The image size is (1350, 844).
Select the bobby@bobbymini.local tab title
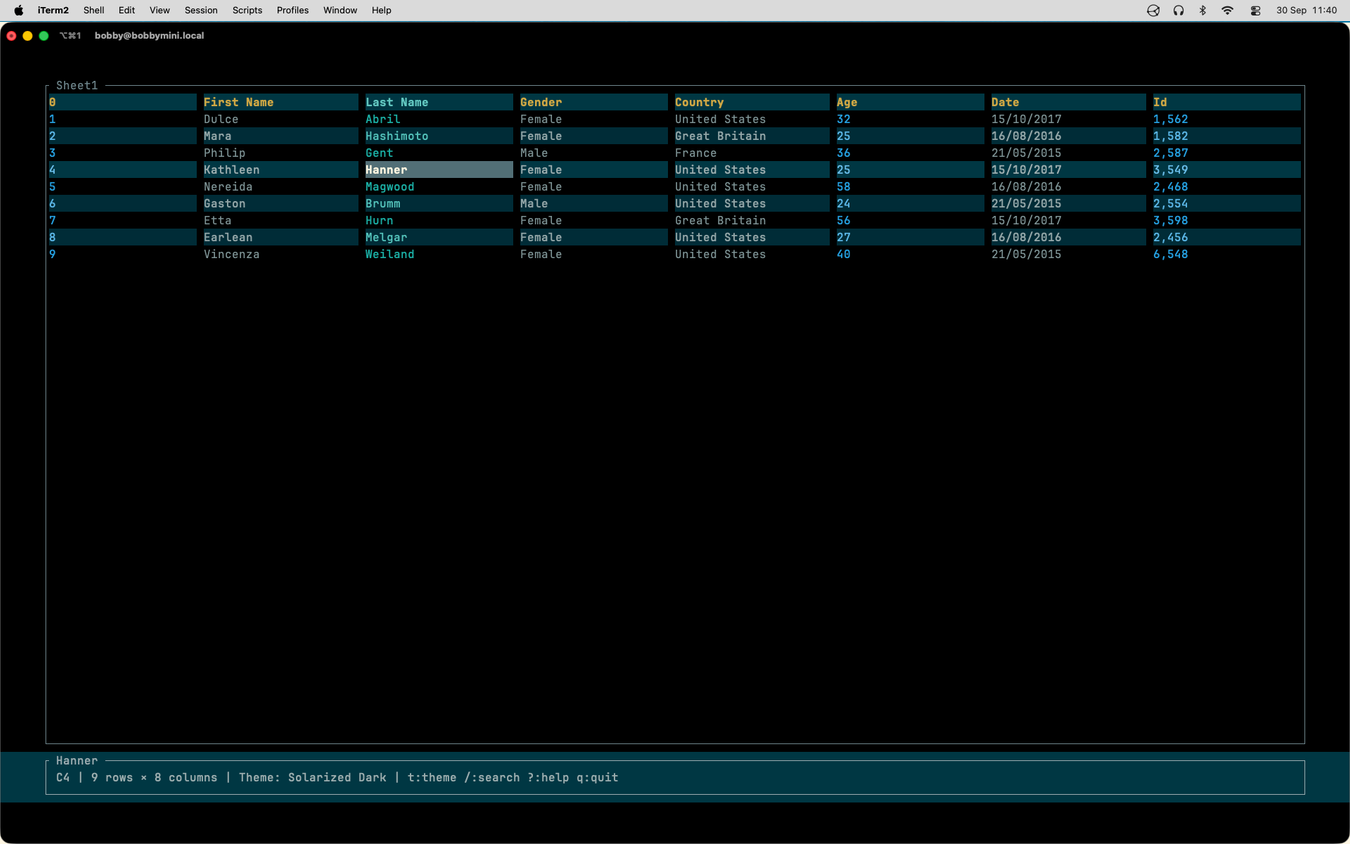tap(149, 35)
